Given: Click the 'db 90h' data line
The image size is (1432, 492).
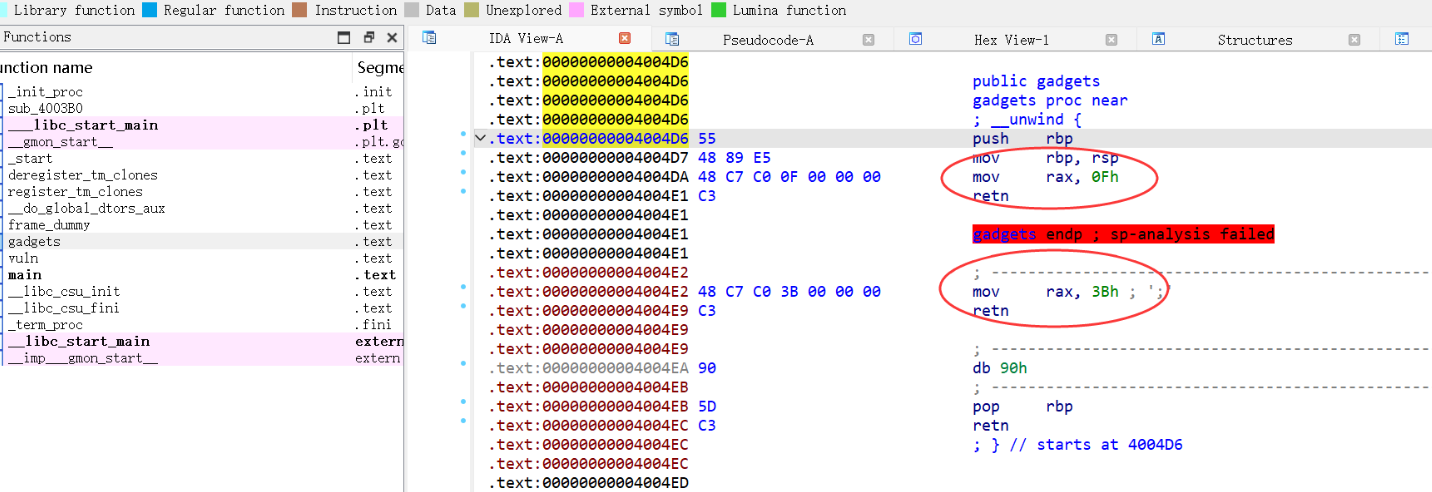Looking at the screenshot, I should pos(1000,368).
